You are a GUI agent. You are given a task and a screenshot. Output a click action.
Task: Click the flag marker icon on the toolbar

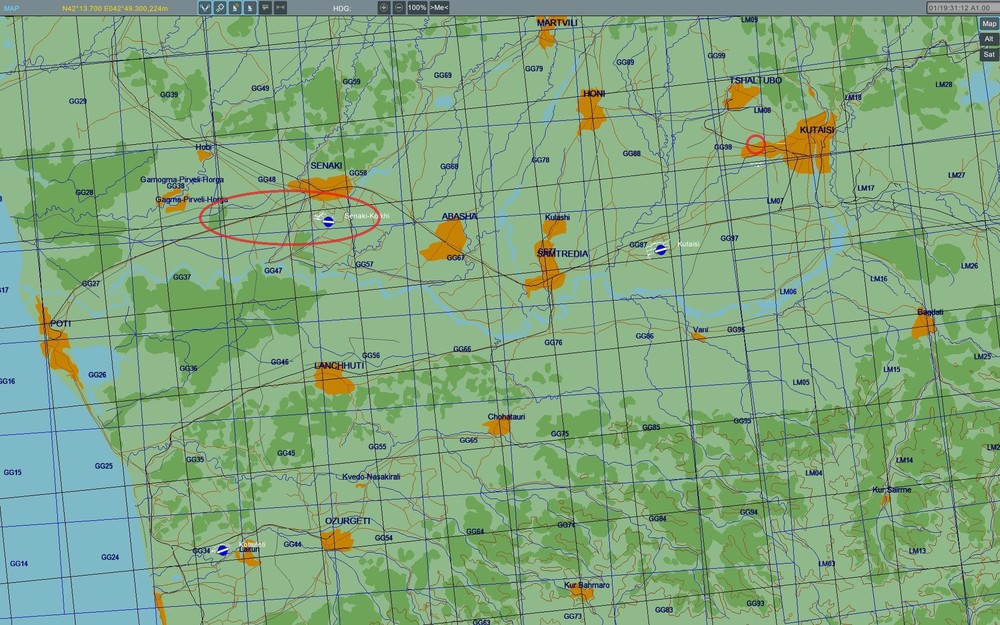point(265,8)
